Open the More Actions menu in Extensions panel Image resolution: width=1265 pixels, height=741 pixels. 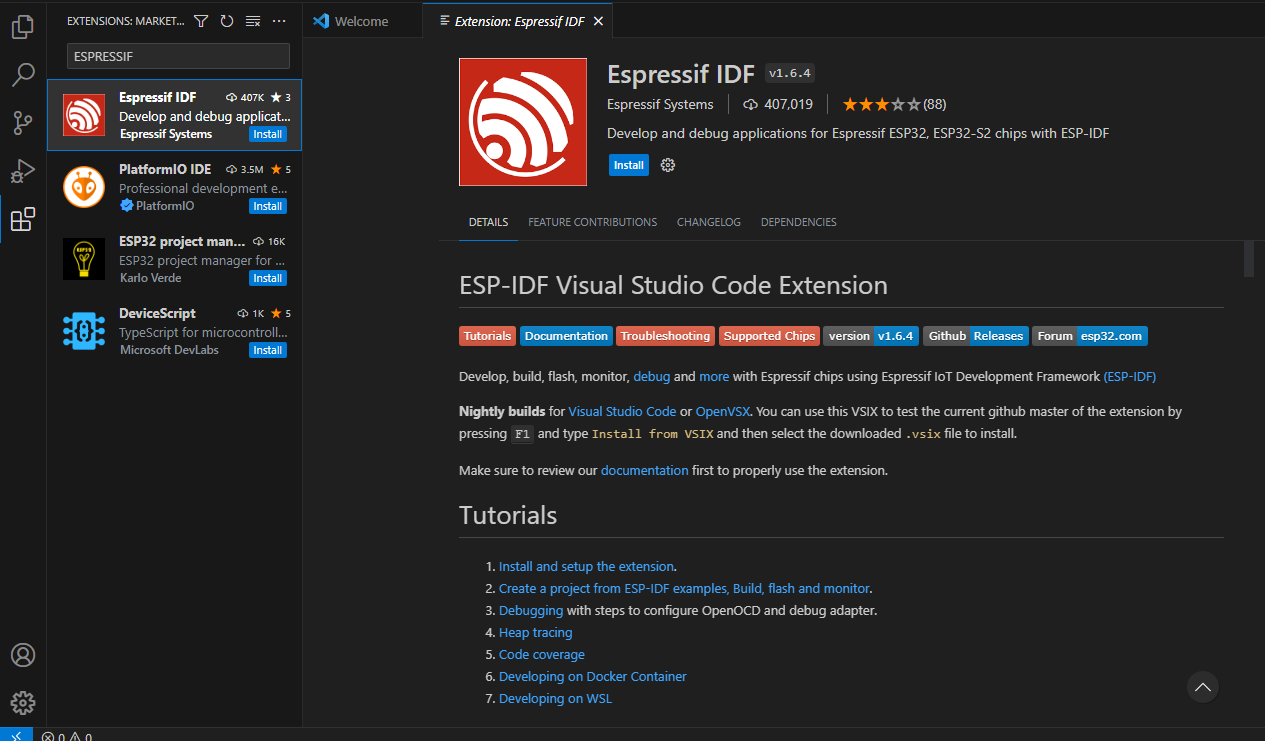click(278, 20)
